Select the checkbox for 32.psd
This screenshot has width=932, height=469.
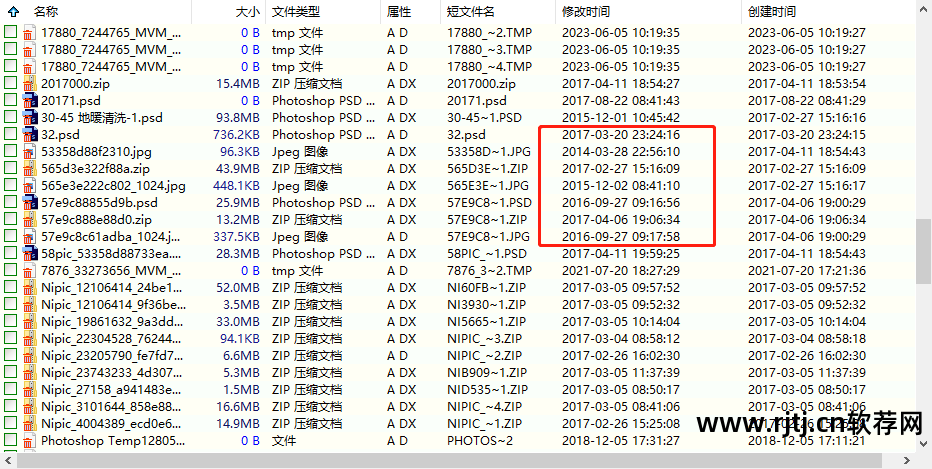click(10, 134)
